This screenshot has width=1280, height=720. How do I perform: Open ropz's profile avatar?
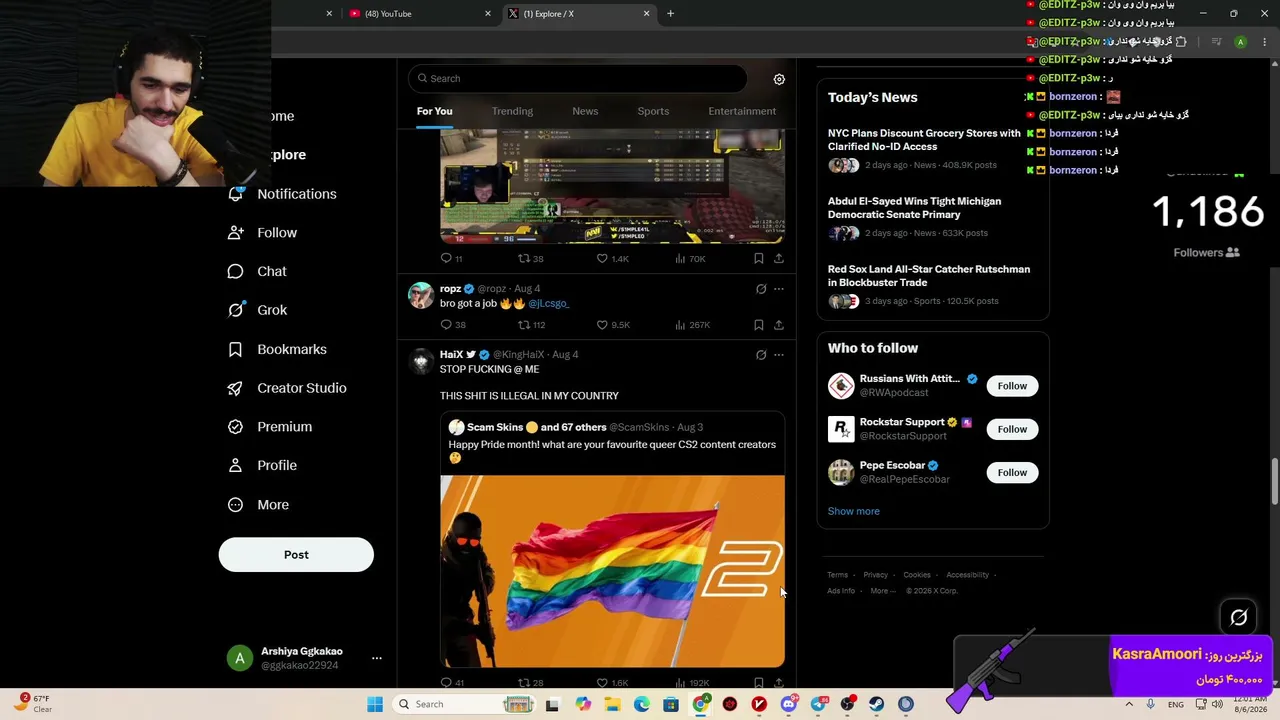pos(421,295)
